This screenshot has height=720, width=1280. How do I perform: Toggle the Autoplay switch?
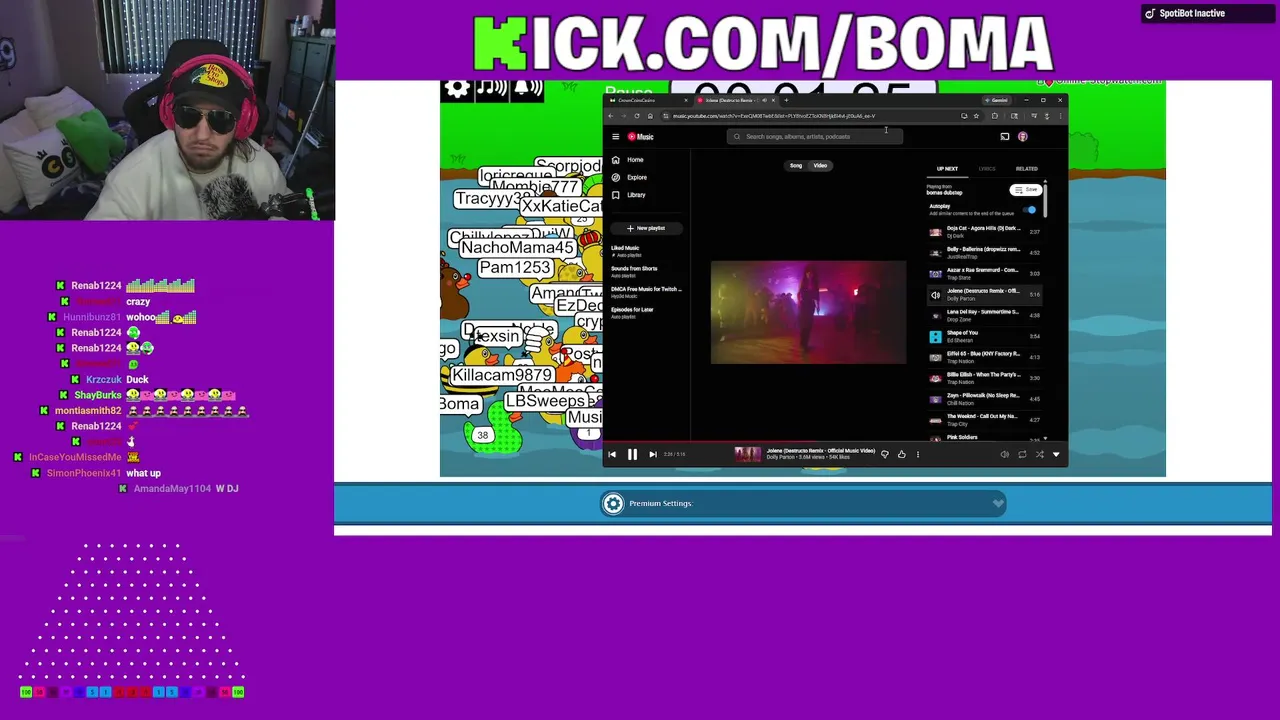pos(1030,210)
